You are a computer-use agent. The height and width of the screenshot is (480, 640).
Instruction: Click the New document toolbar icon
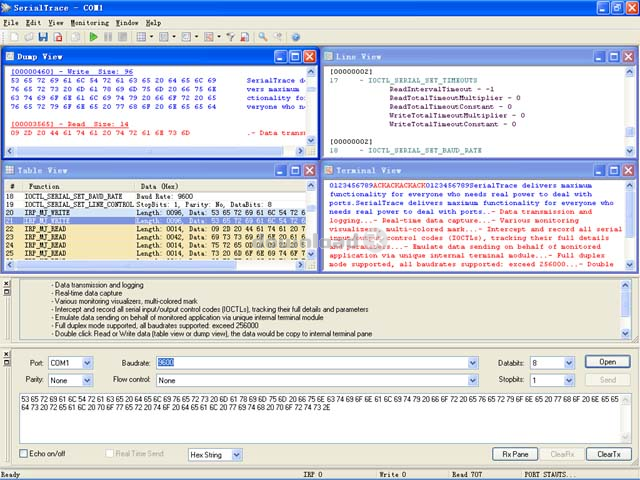click(x=14, y=37)
